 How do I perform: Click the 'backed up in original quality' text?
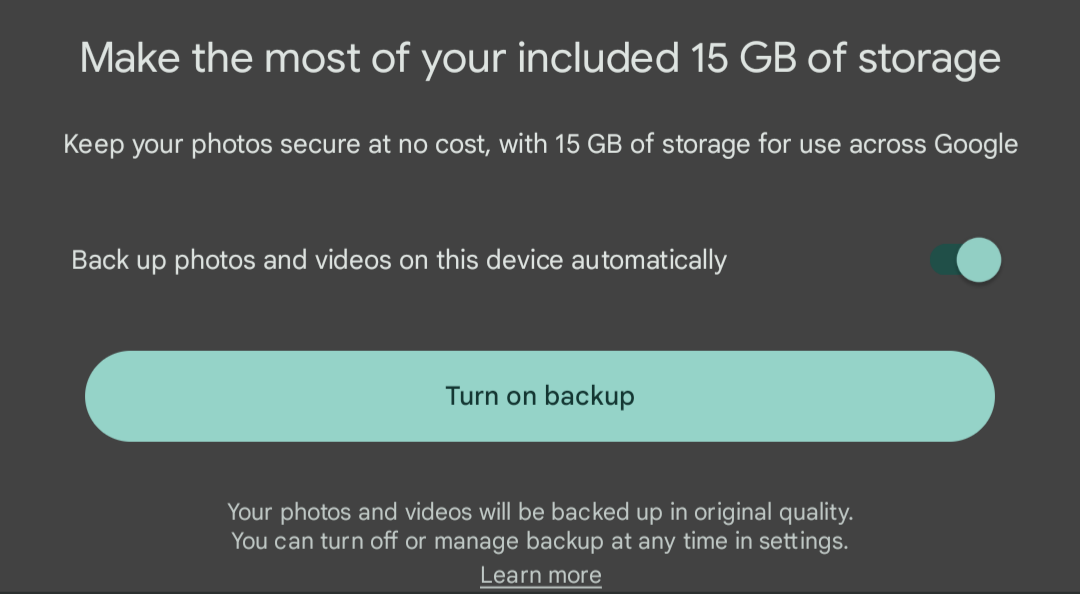pyautogui.click(x=702, y=512)
